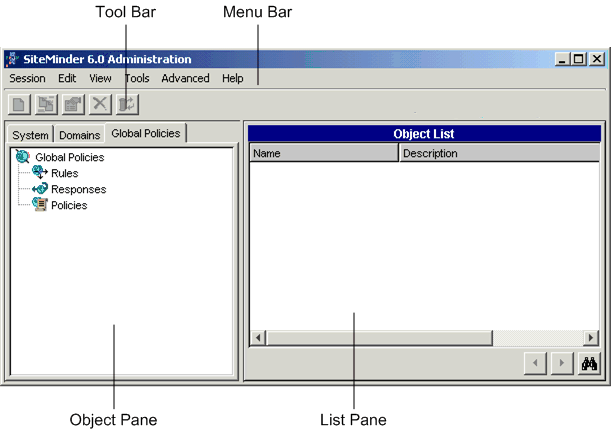The width and height of the screenshot is (611, 430).
Task: Maximize the SiteMinder Administration window
Action: tap(579, 59)
